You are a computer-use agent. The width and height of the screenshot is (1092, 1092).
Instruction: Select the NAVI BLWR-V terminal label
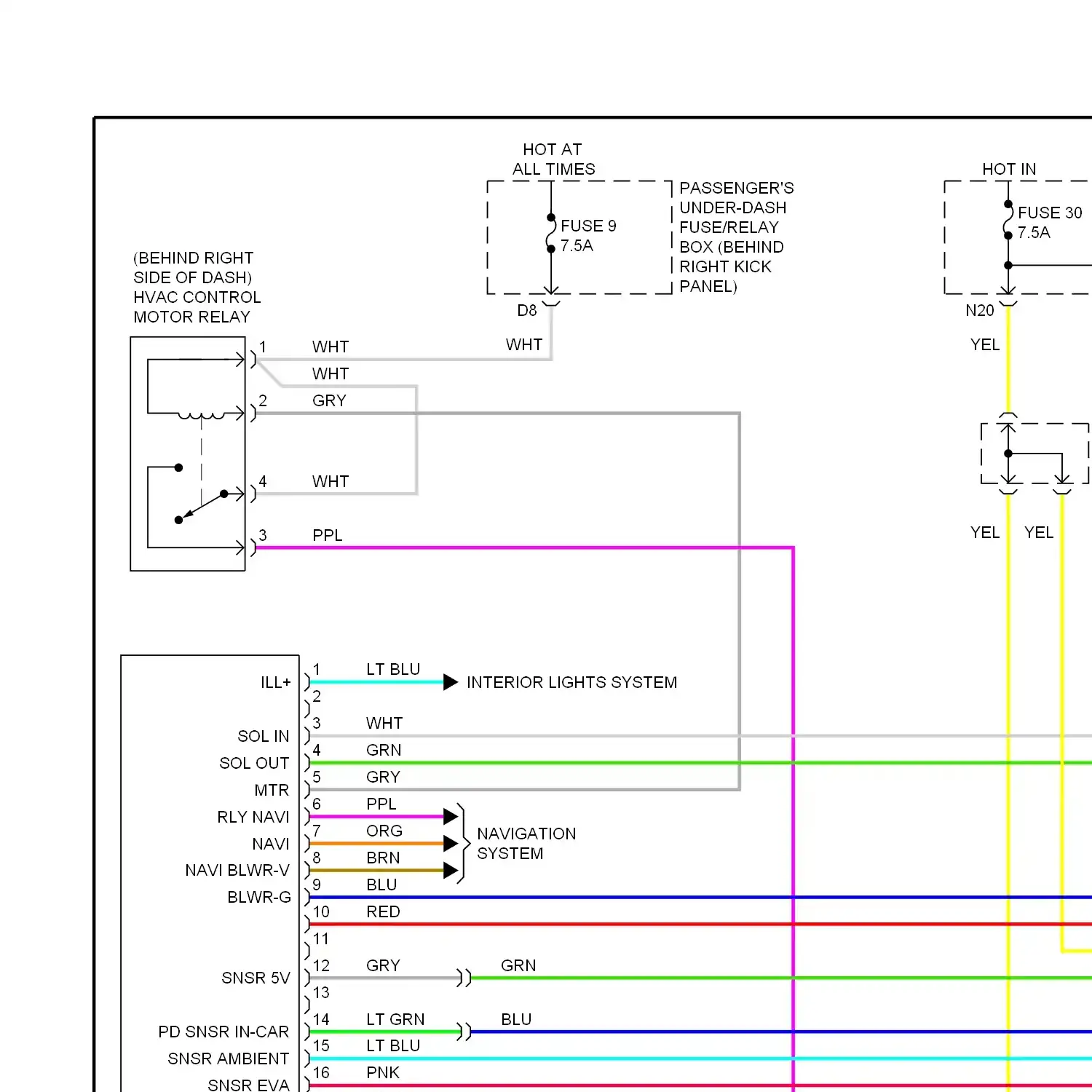[x=237, y=871]
